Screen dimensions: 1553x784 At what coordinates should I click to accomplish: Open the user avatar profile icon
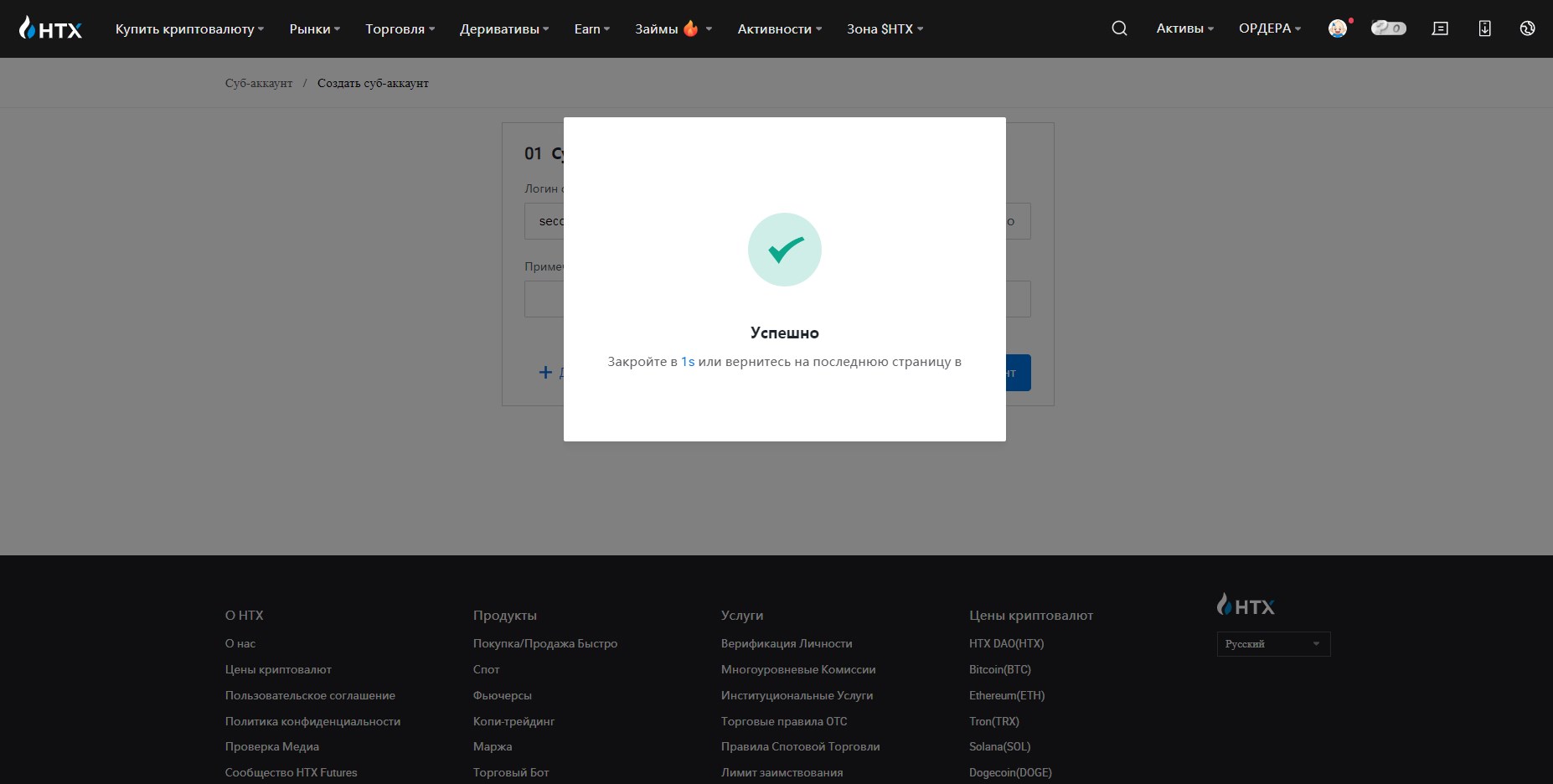1339,28
